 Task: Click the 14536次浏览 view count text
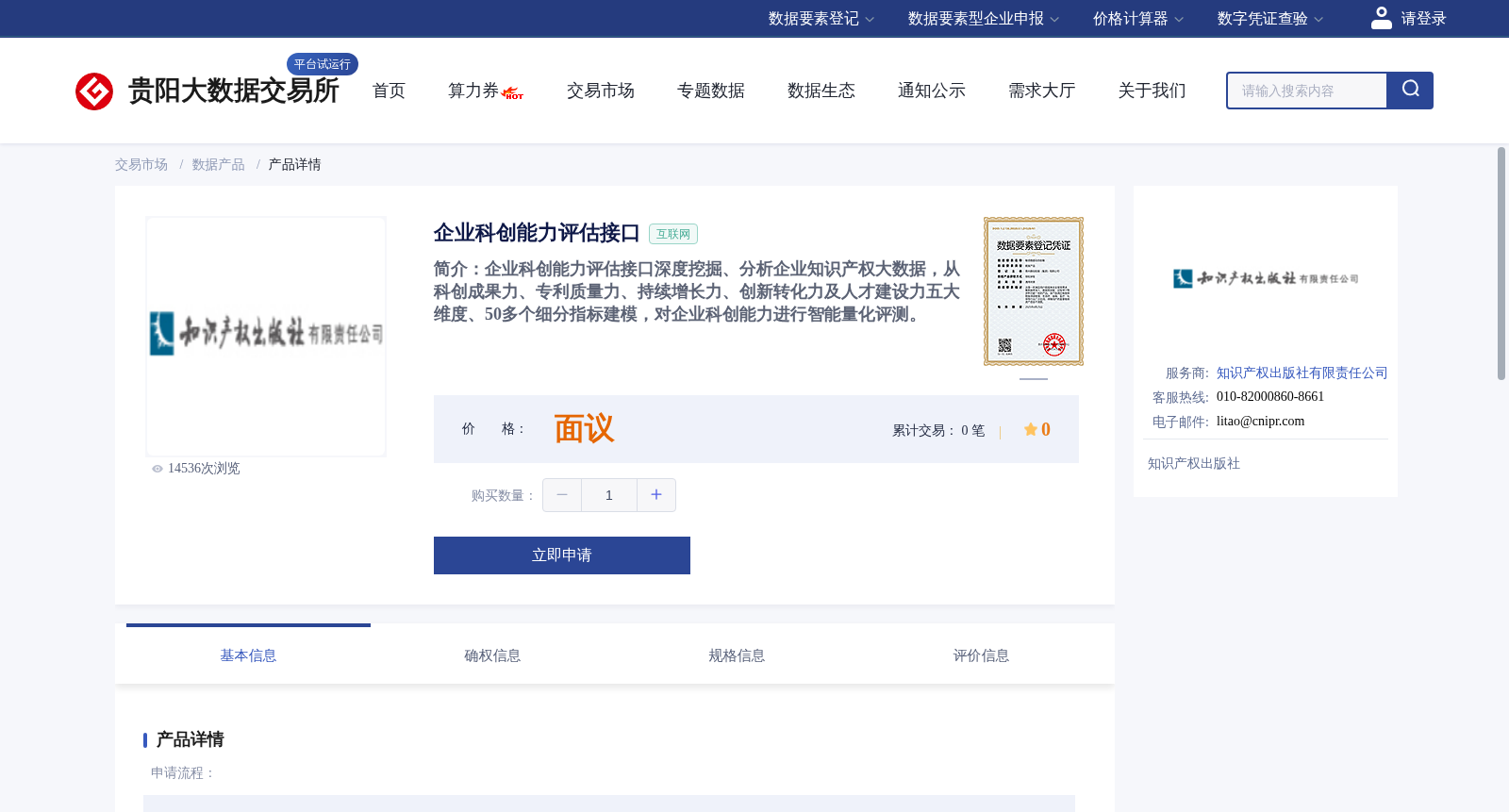[204, 469]
